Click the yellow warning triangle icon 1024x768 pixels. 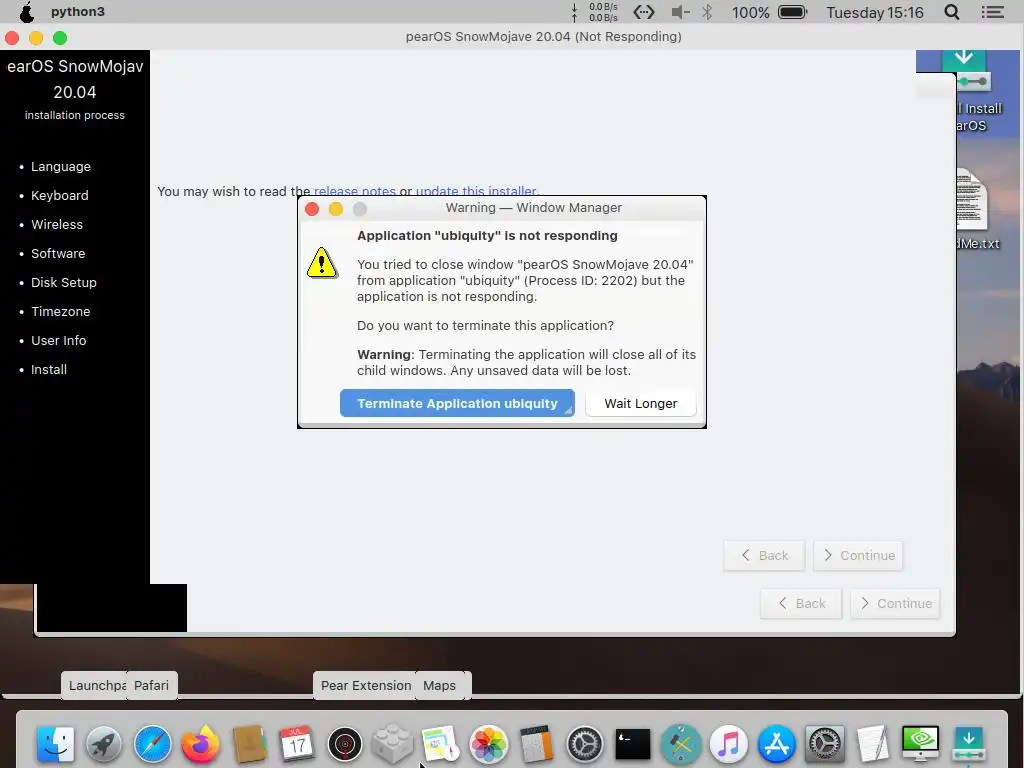[322, 263]
